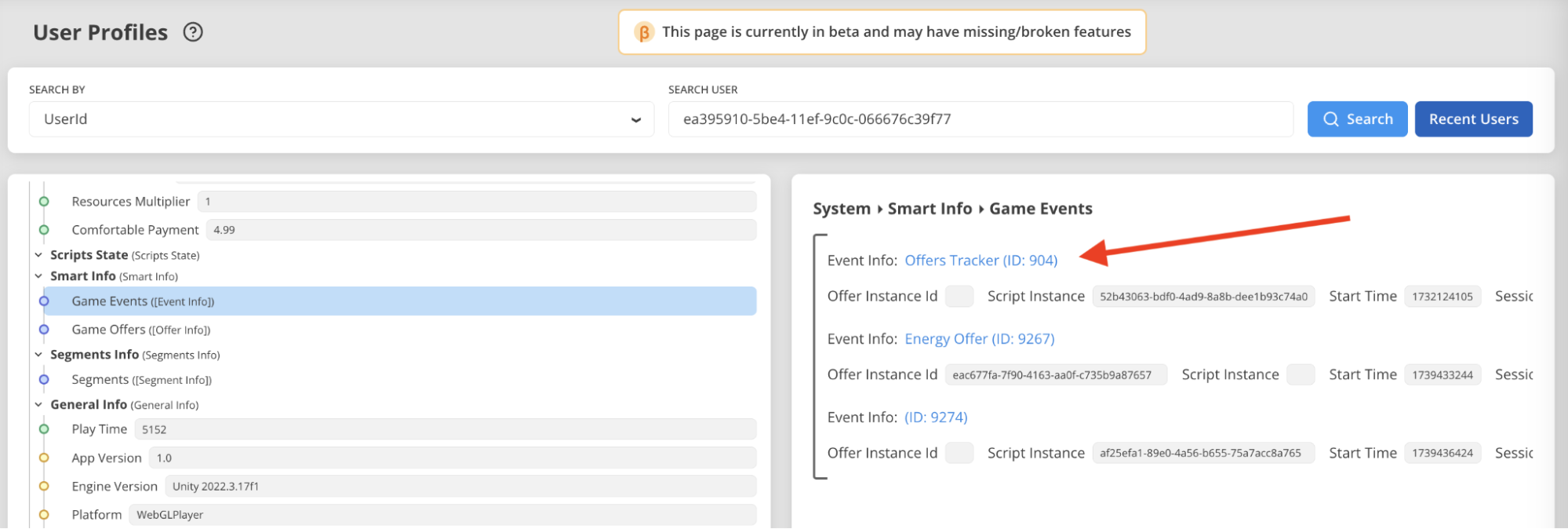The image size is (1568, 529).
Task: Click the beta badge icon in banner
Action: [x=643, y=32]
